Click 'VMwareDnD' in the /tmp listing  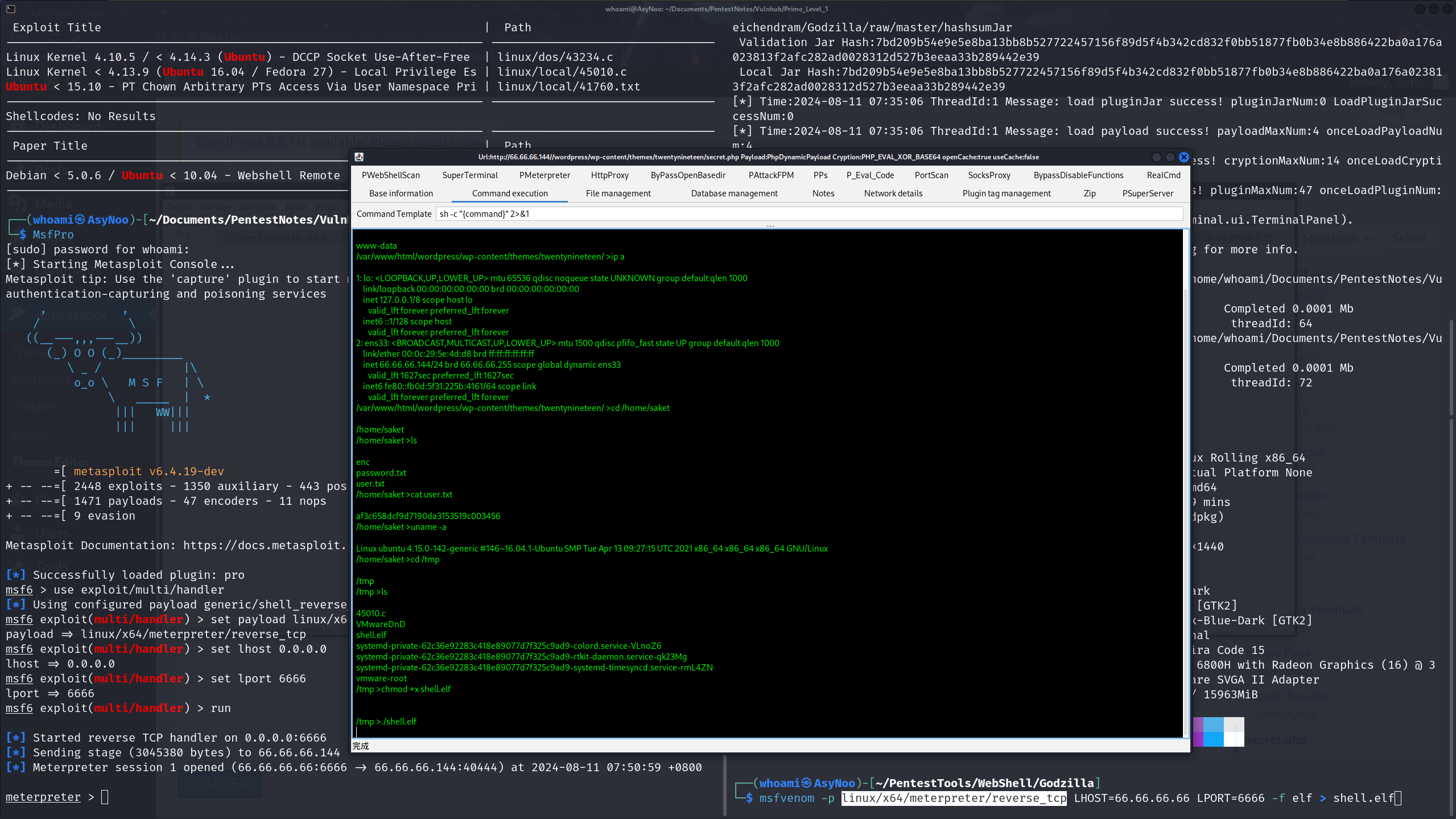pyautogui.click(x=381, y=624)
